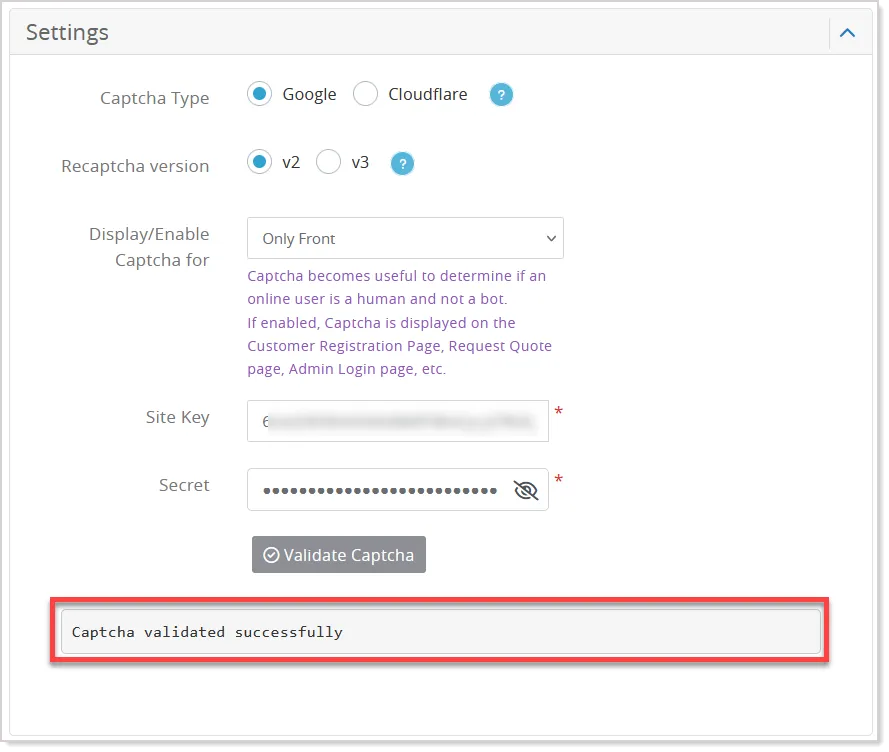Select Google captcha type radio
The image size is (889, 752).
tap(260, 94)
